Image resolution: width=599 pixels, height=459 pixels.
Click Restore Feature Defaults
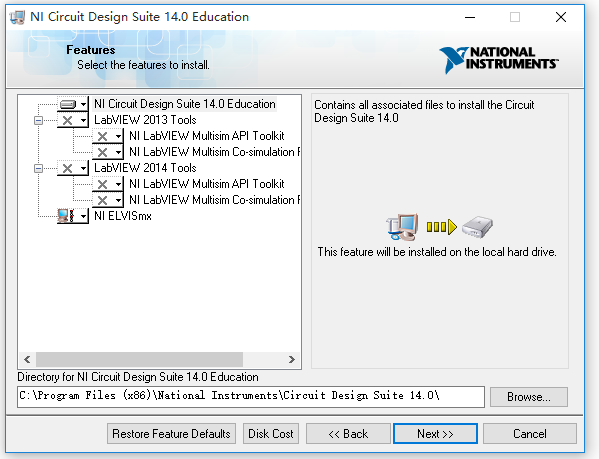coord(171,434)
